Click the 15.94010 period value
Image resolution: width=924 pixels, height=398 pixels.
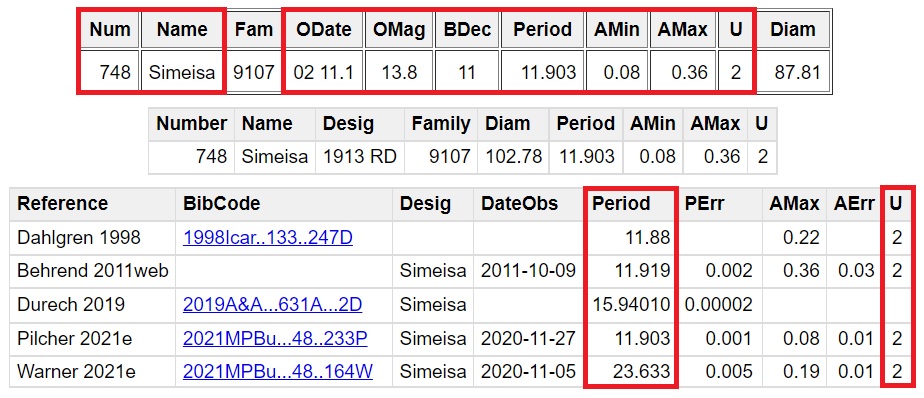coord(631,305)
